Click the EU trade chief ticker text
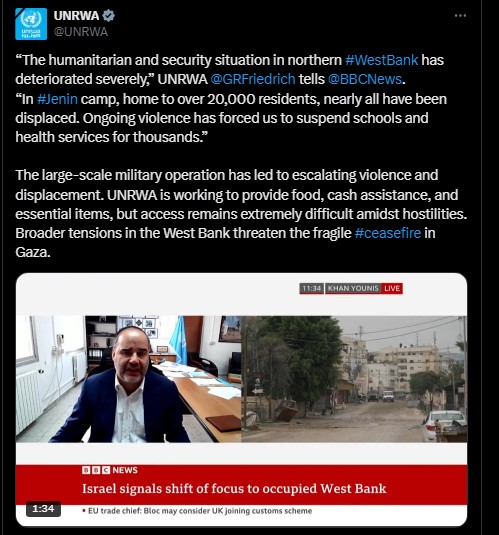The width and height of the screenshot is (499, 535). (197, 511)
